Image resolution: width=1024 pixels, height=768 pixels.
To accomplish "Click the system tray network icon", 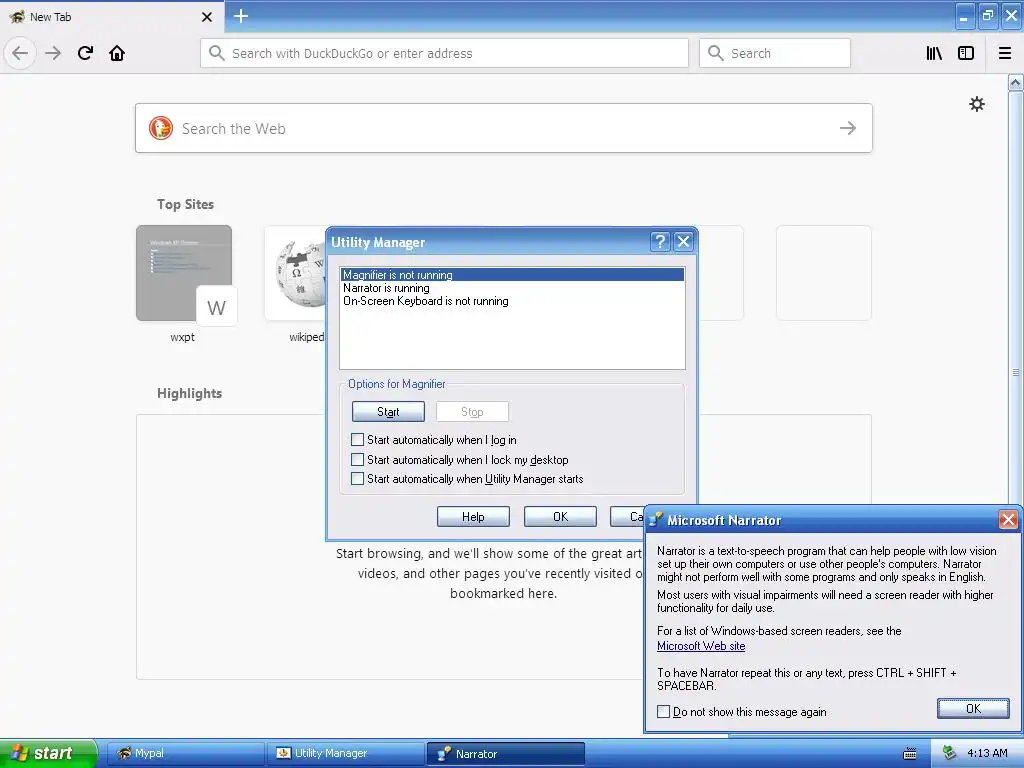I will point(949,753).
